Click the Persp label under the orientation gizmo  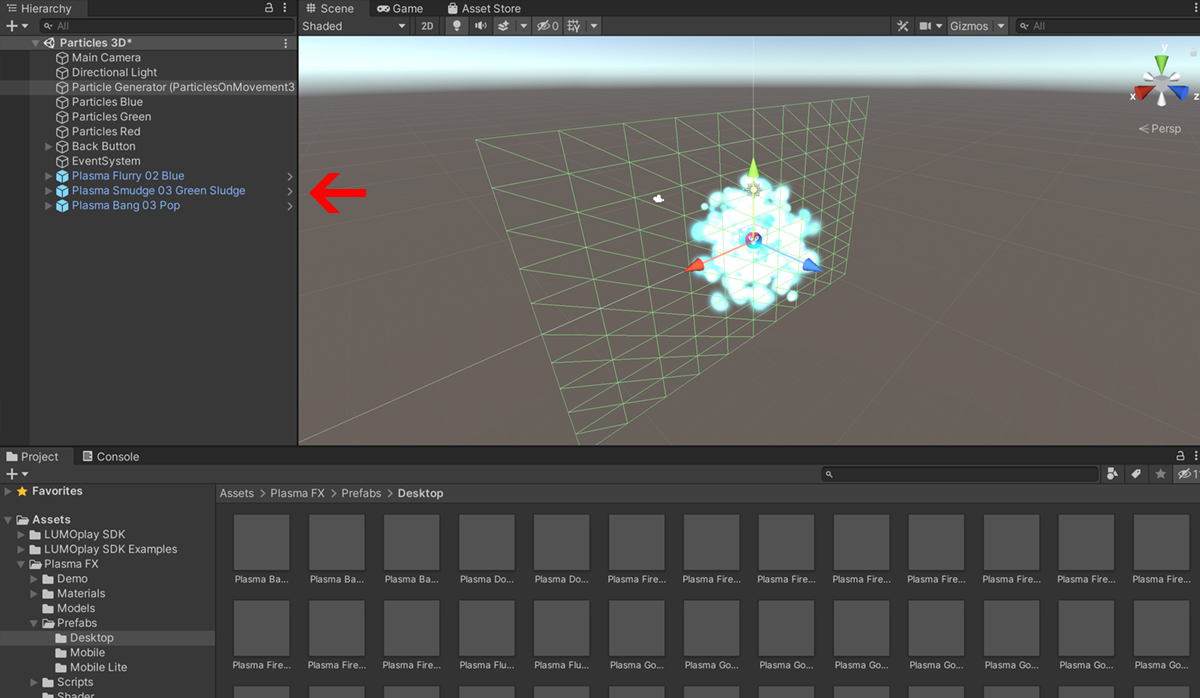coord(1160,129)
